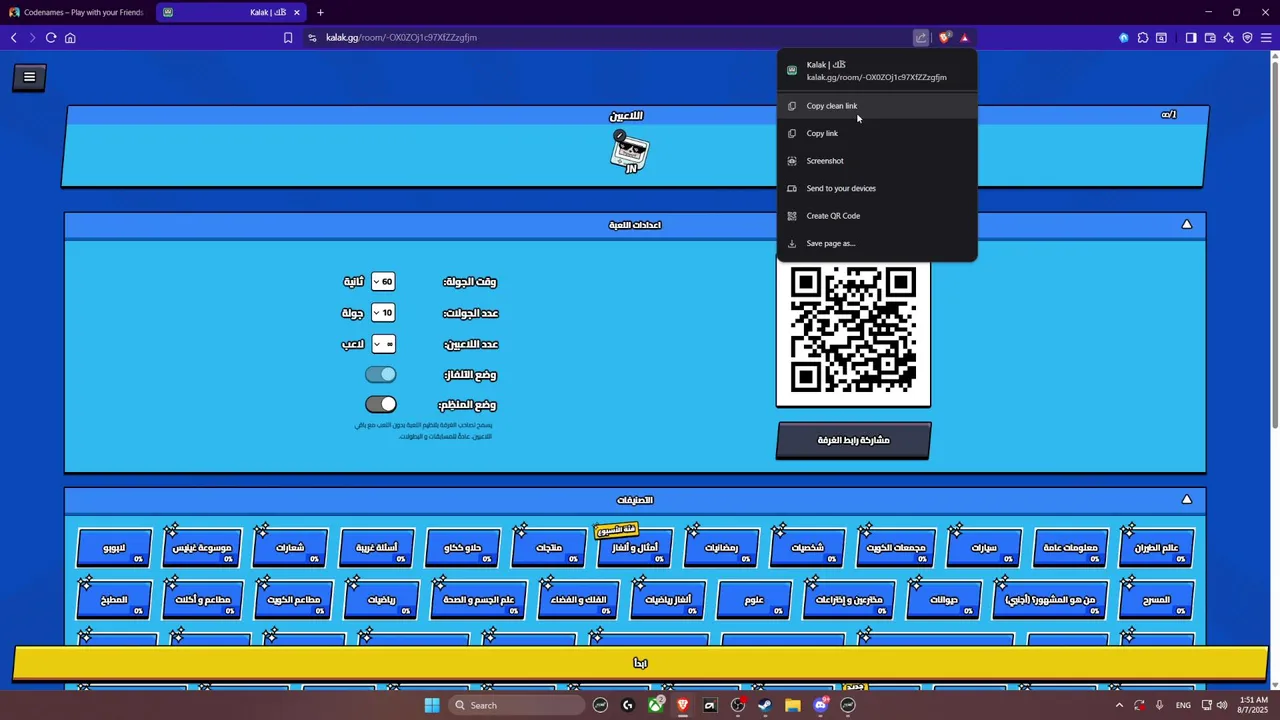Open the round time dropdown showing 60
The height and width of the screenshot is (720, 1280).
(383, 282)
